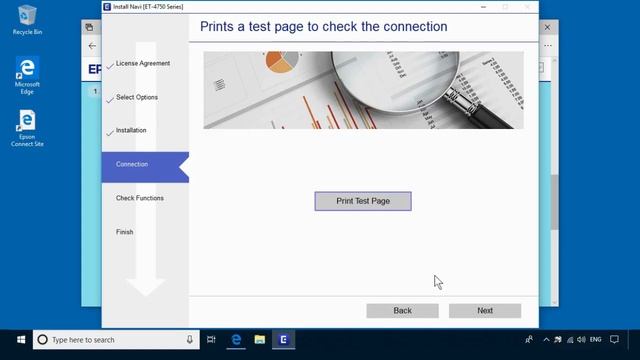Click the background window scrollbar
Image resolution: width=640 pixels, height=360 pixels.
(554, 202)
